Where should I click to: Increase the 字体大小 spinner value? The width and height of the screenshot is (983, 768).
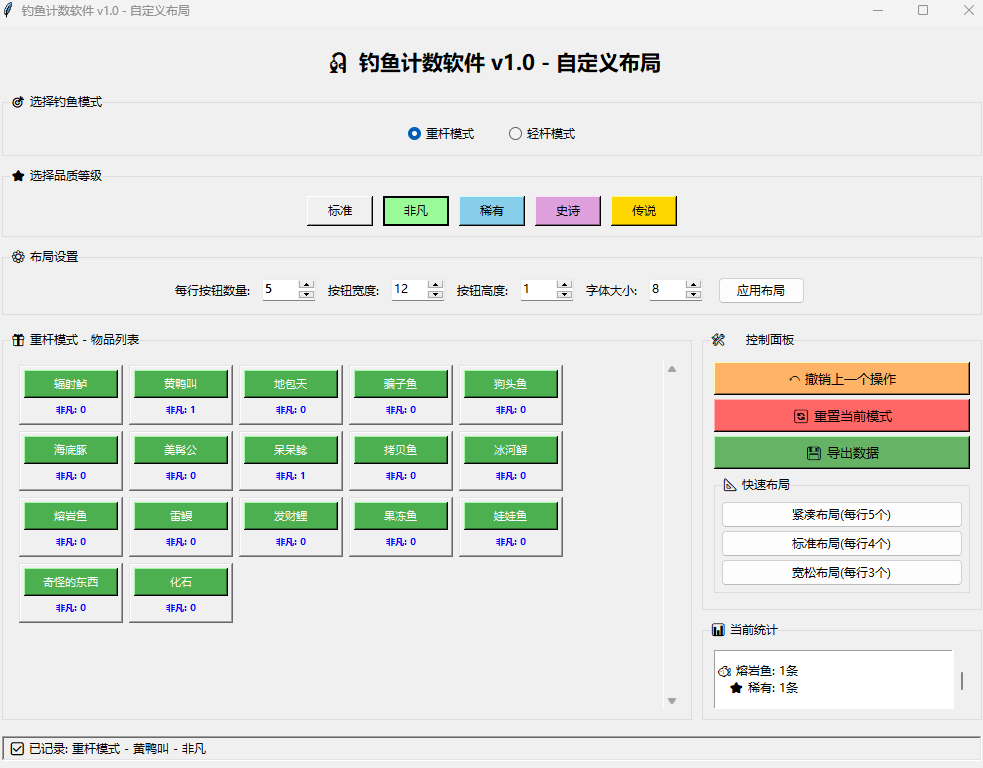point(693,285)
